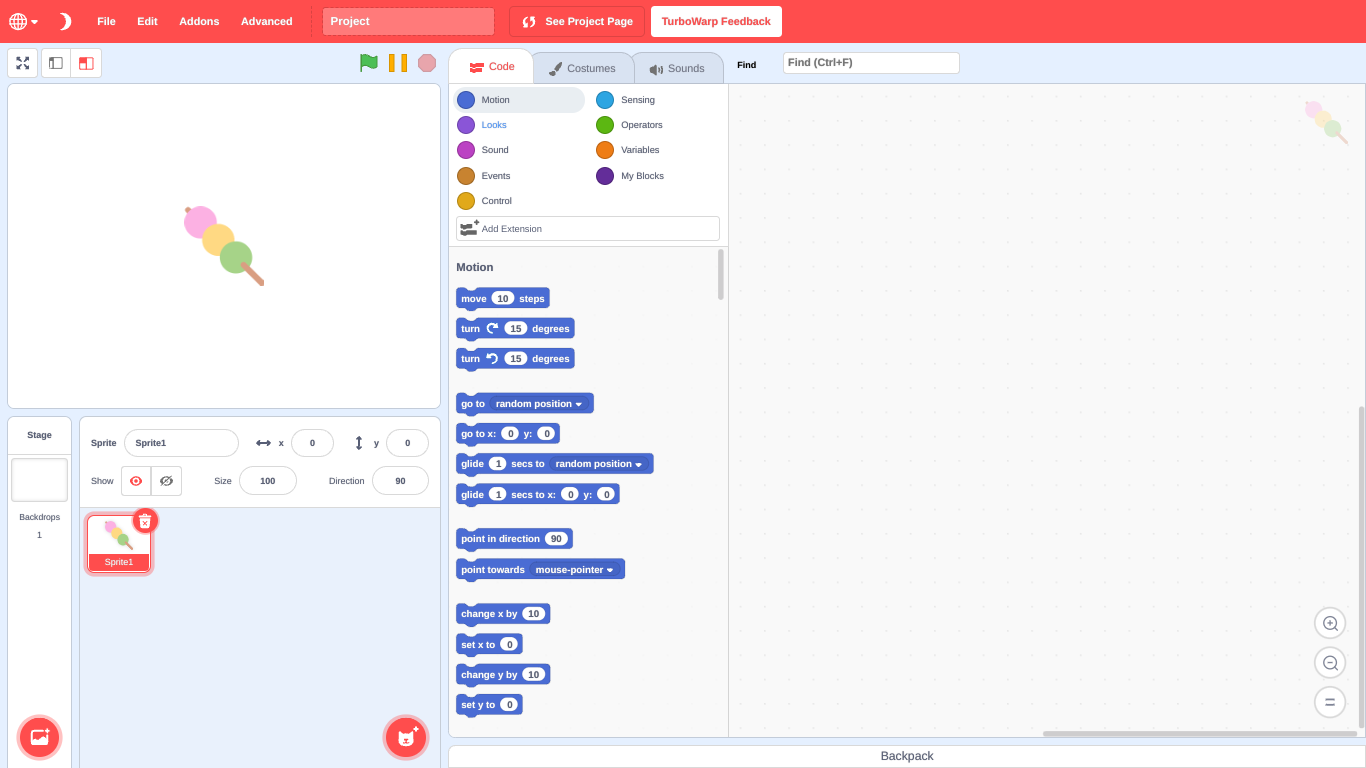This screenshot has width=1366, height=768.
Task: Click the See Project Page button
Action: coord(577,21)
